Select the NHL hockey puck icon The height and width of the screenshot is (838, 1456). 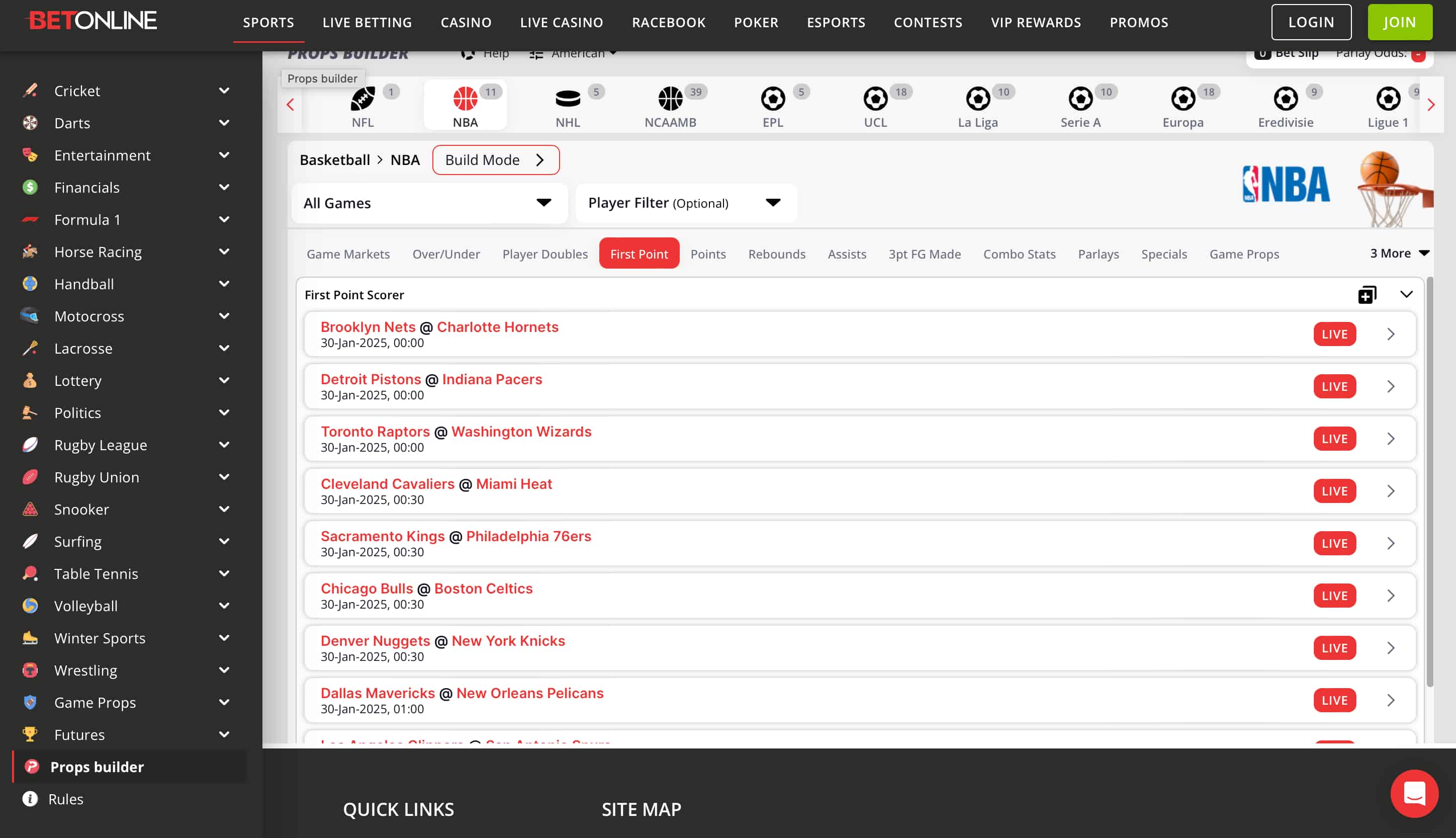(567, 99)
